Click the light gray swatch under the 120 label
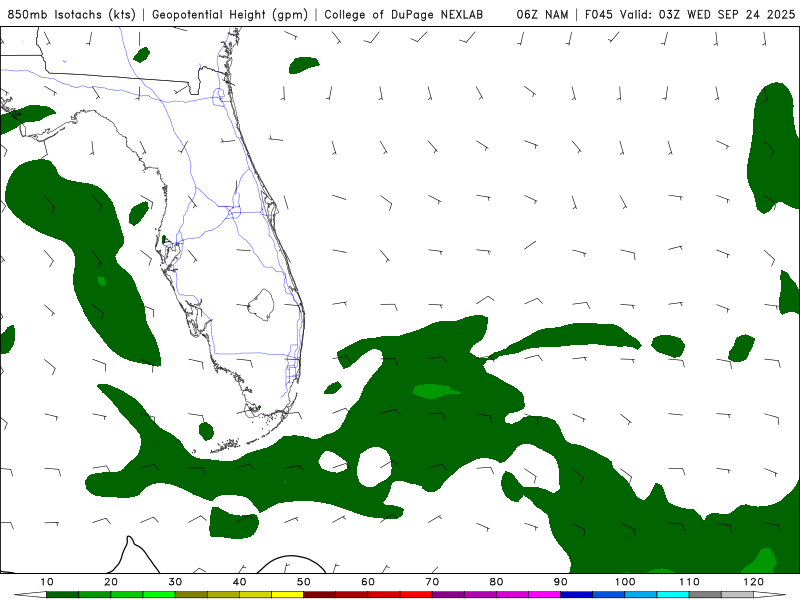 pos(737,594)
